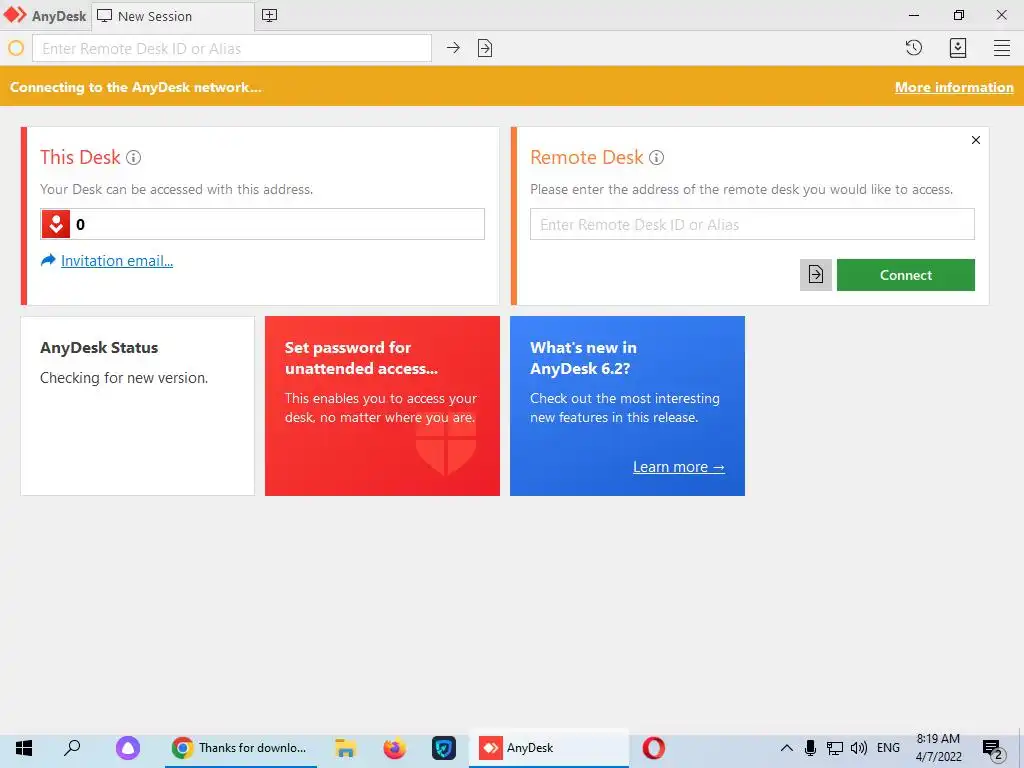Select the This Desk address field

pyautogui.click(x=263, y=224)
